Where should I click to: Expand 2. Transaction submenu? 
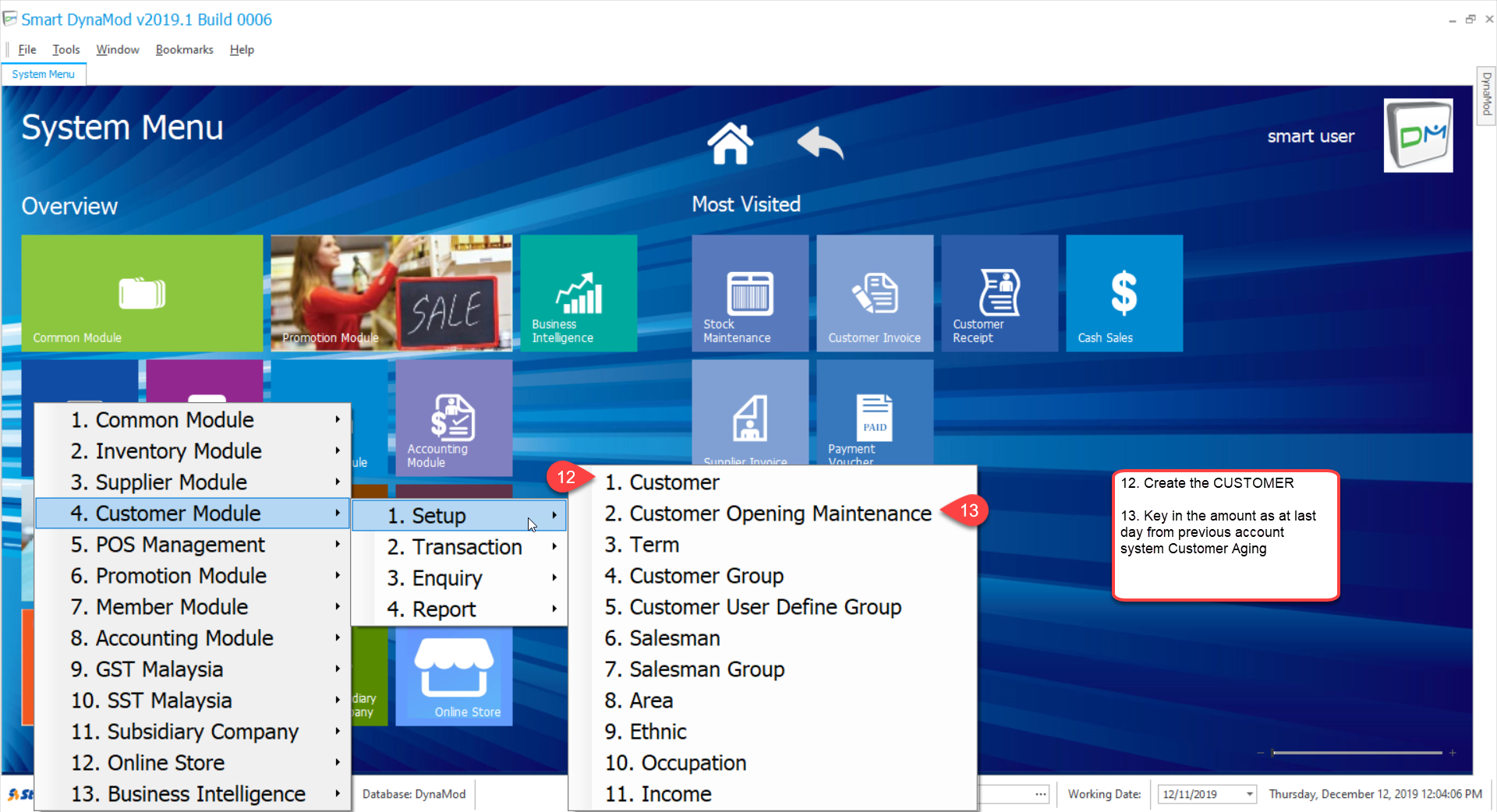(459, 546)
